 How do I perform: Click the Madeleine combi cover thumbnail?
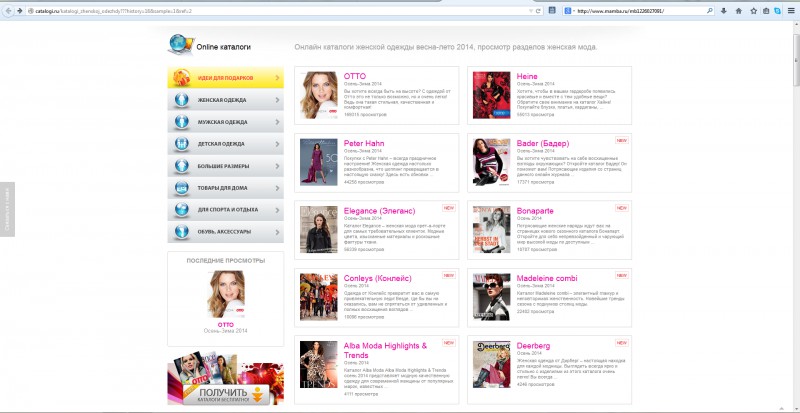click(491, 297)
